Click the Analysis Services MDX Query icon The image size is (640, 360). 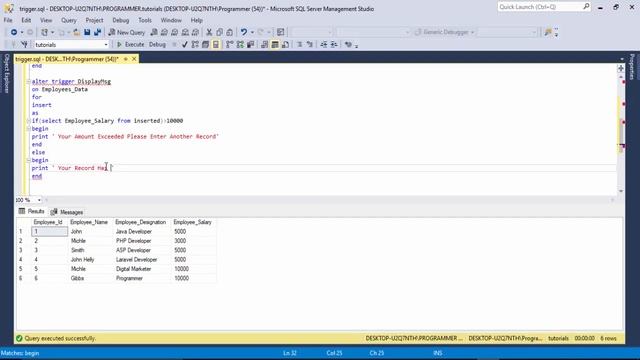point(164,32)
